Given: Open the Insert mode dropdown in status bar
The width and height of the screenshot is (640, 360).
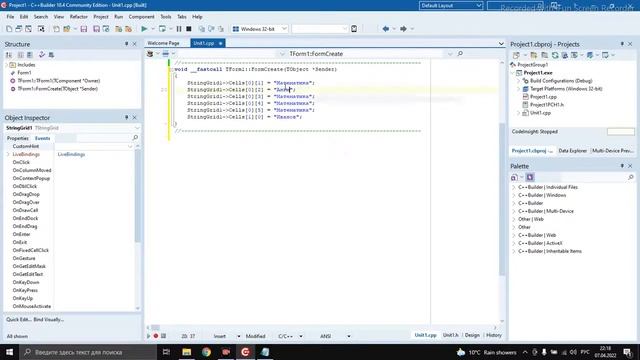Looking at the screenshot, I should point(239,336).
